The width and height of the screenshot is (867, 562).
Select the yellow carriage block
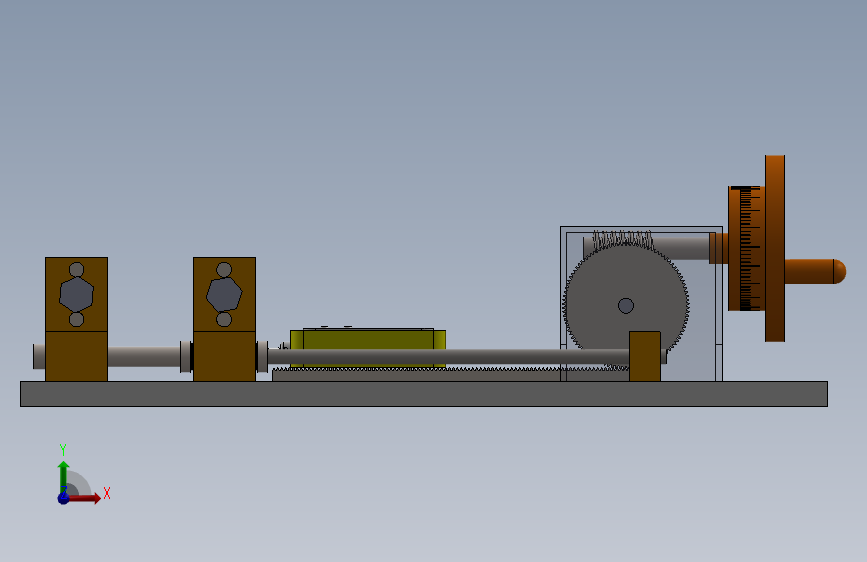click(x=368, y=339)
